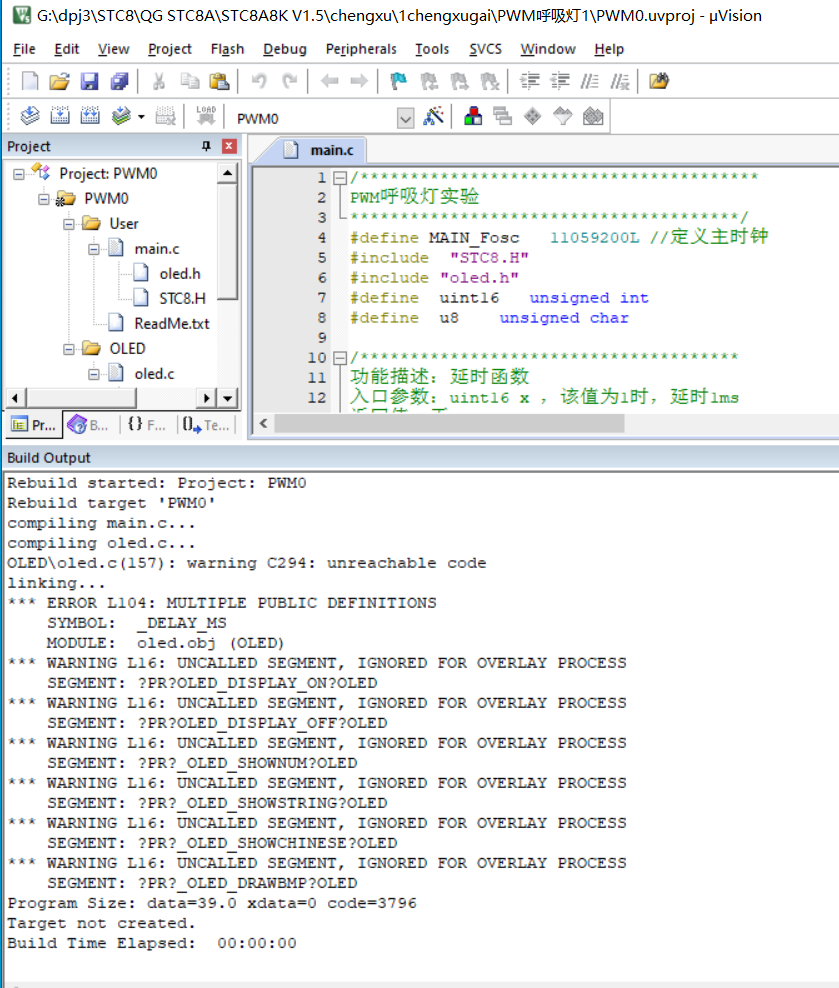839x988 pixels.
Task: Click the Unindent selected lines icon
Action: (x=560, y=81)
